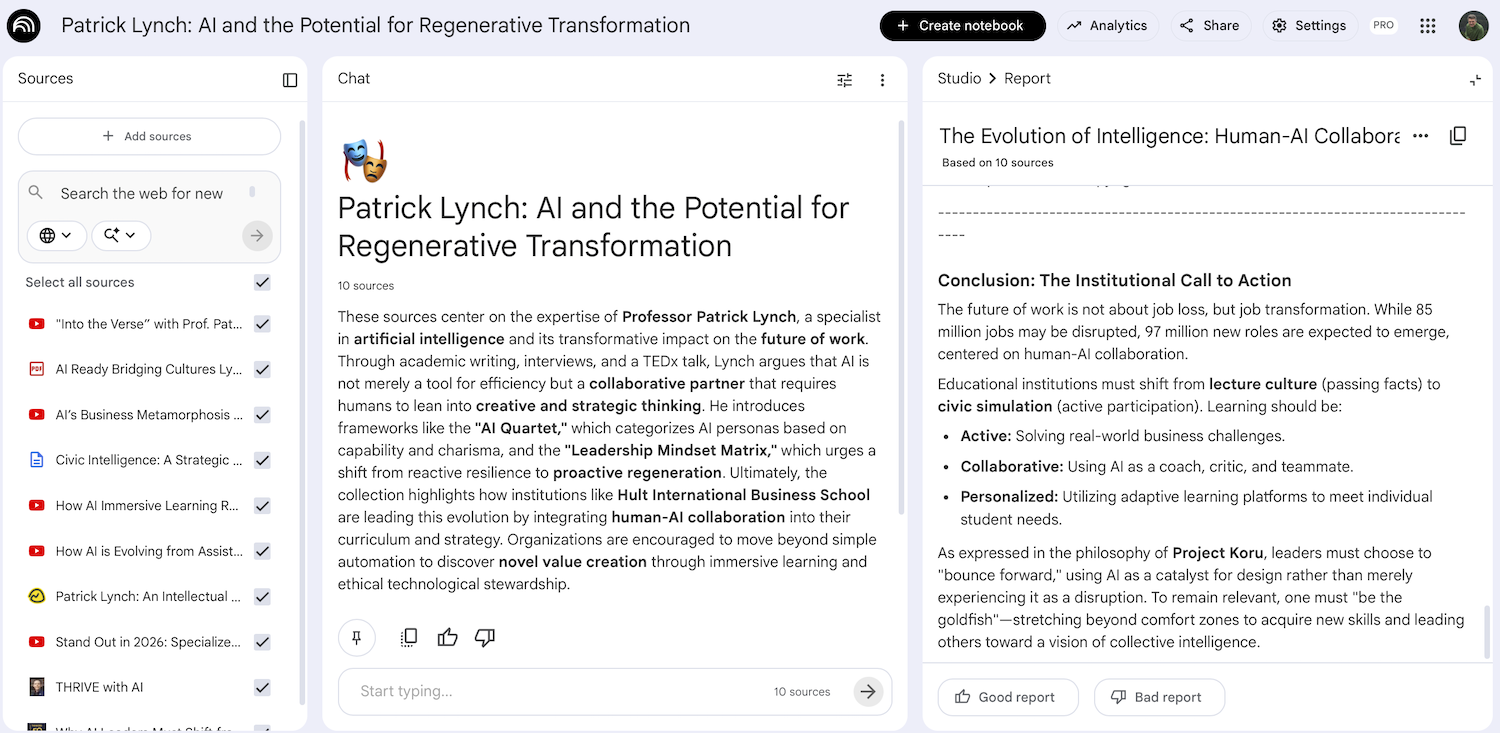1500x733 pixels.
Task: Click the YouTube icon beside "Into the Verse"
Action: (x=37, y=324)
